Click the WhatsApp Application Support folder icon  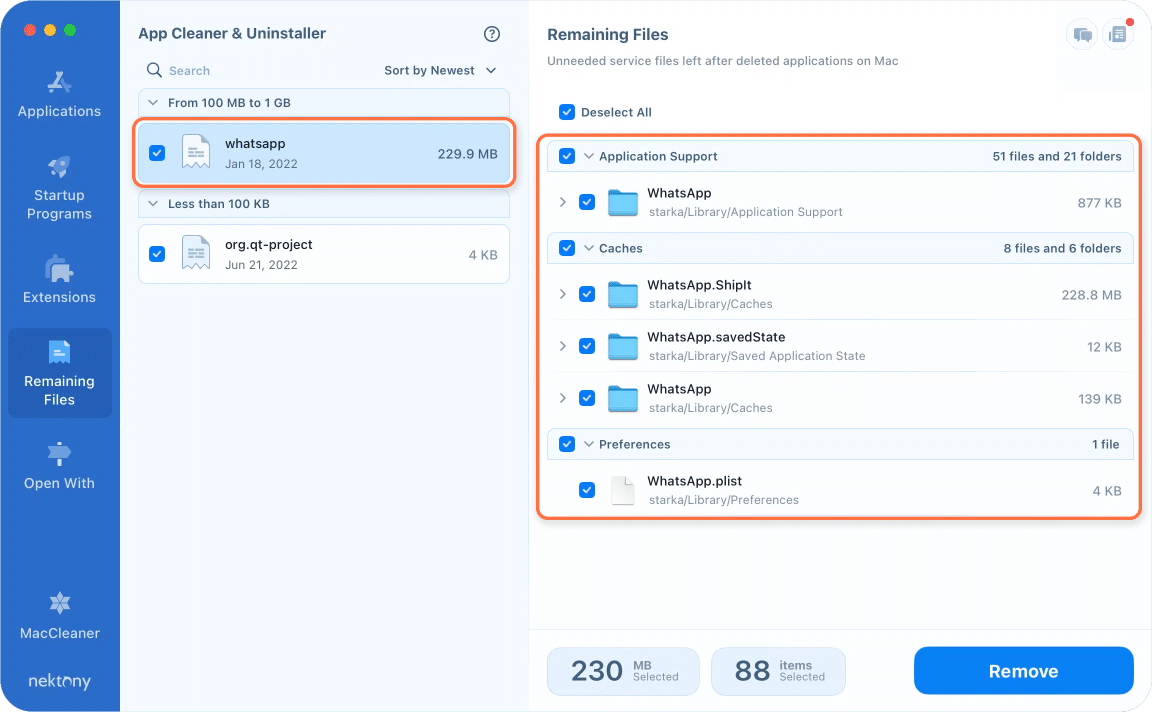click(x=622, y=202)
